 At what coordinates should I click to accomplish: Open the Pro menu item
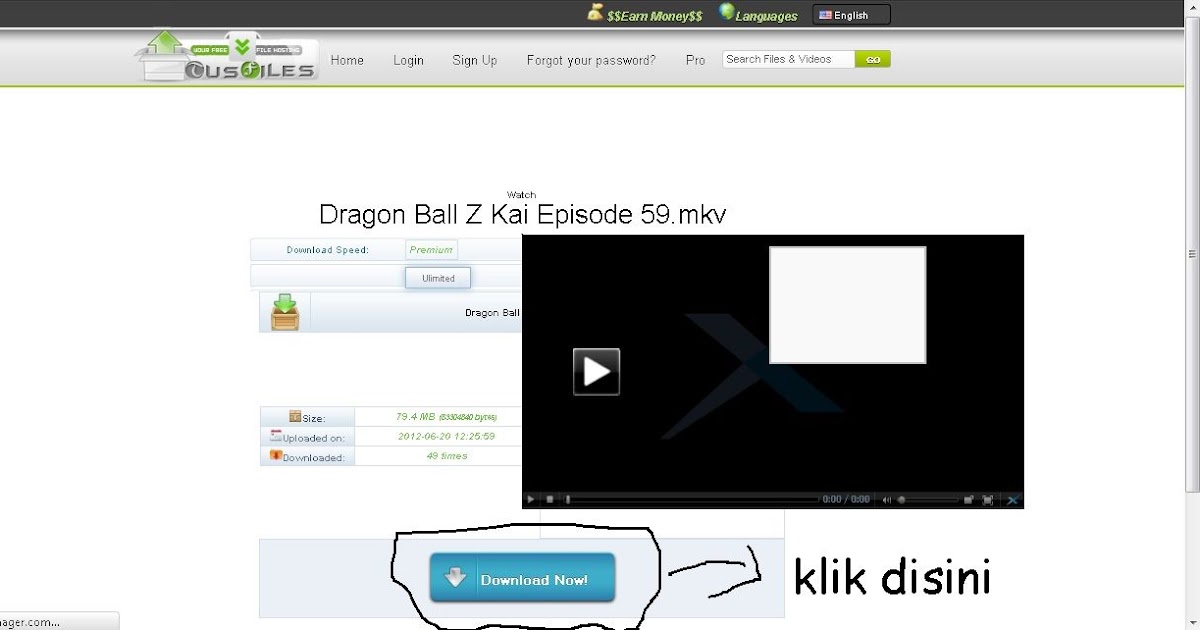pyautogui.click(x=695, y=60)
